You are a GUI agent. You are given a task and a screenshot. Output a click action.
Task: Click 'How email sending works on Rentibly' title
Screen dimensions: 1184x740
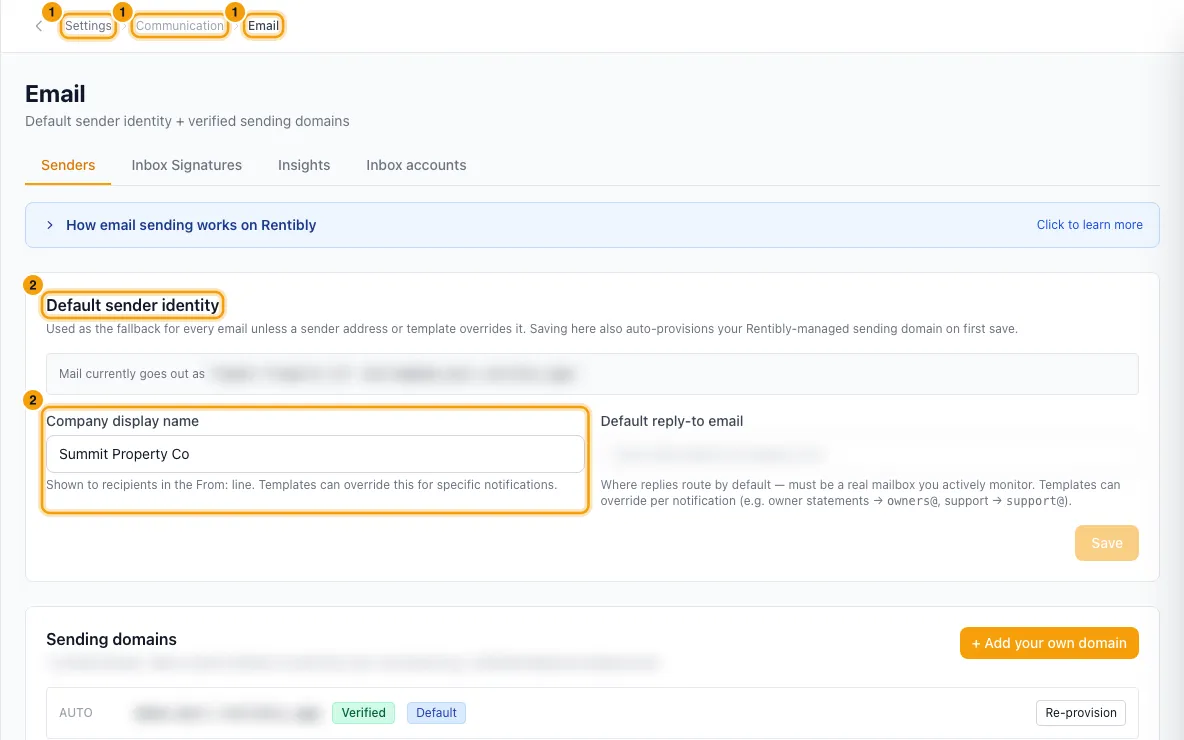click(x=191, y=225)
